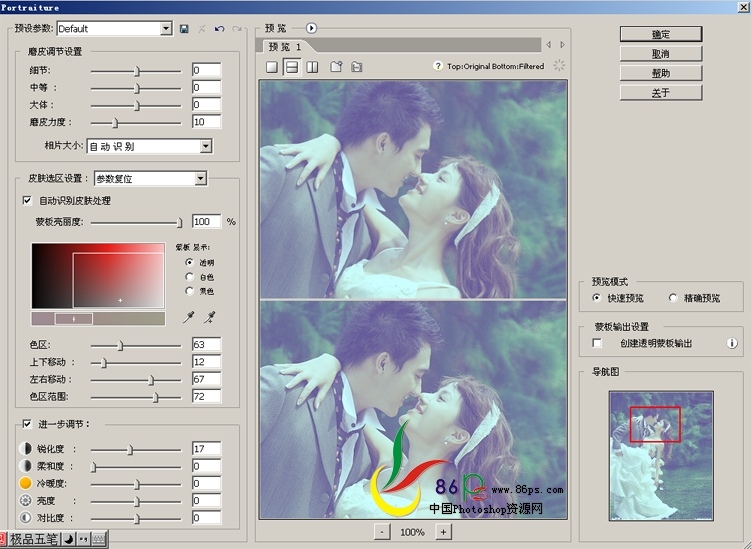Select side-by-side split preview icon
This screenshot has height=549, width=752.
[x=312, y=67]
